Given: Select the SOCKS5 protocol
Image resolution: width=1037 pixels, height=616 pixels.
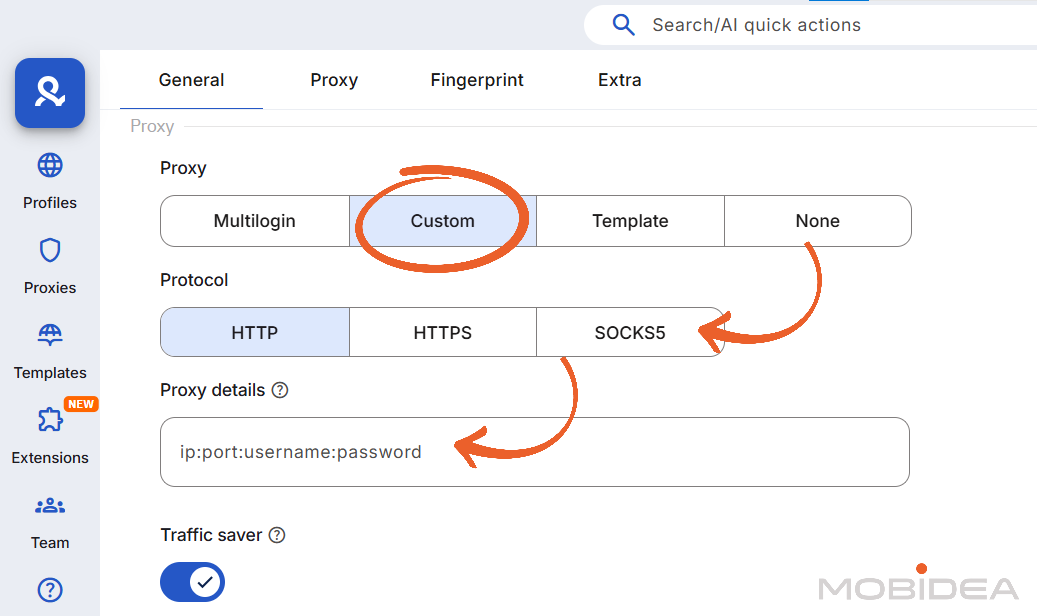Looking at the screenshot, I should [630, 331].
